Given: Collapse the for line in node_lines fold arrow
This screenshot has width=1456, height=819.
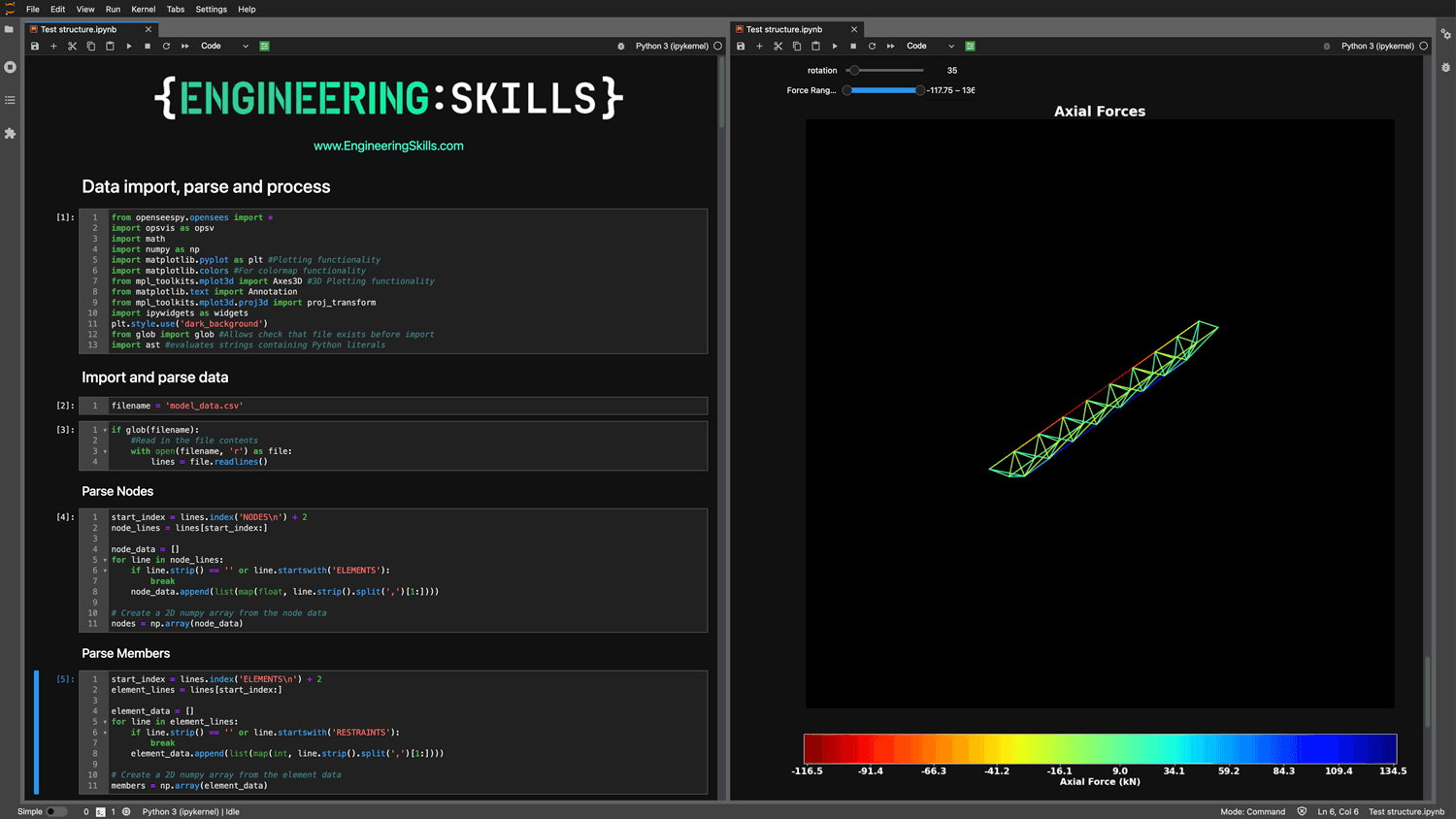Looking at the screenshot, I should point(105,560).
